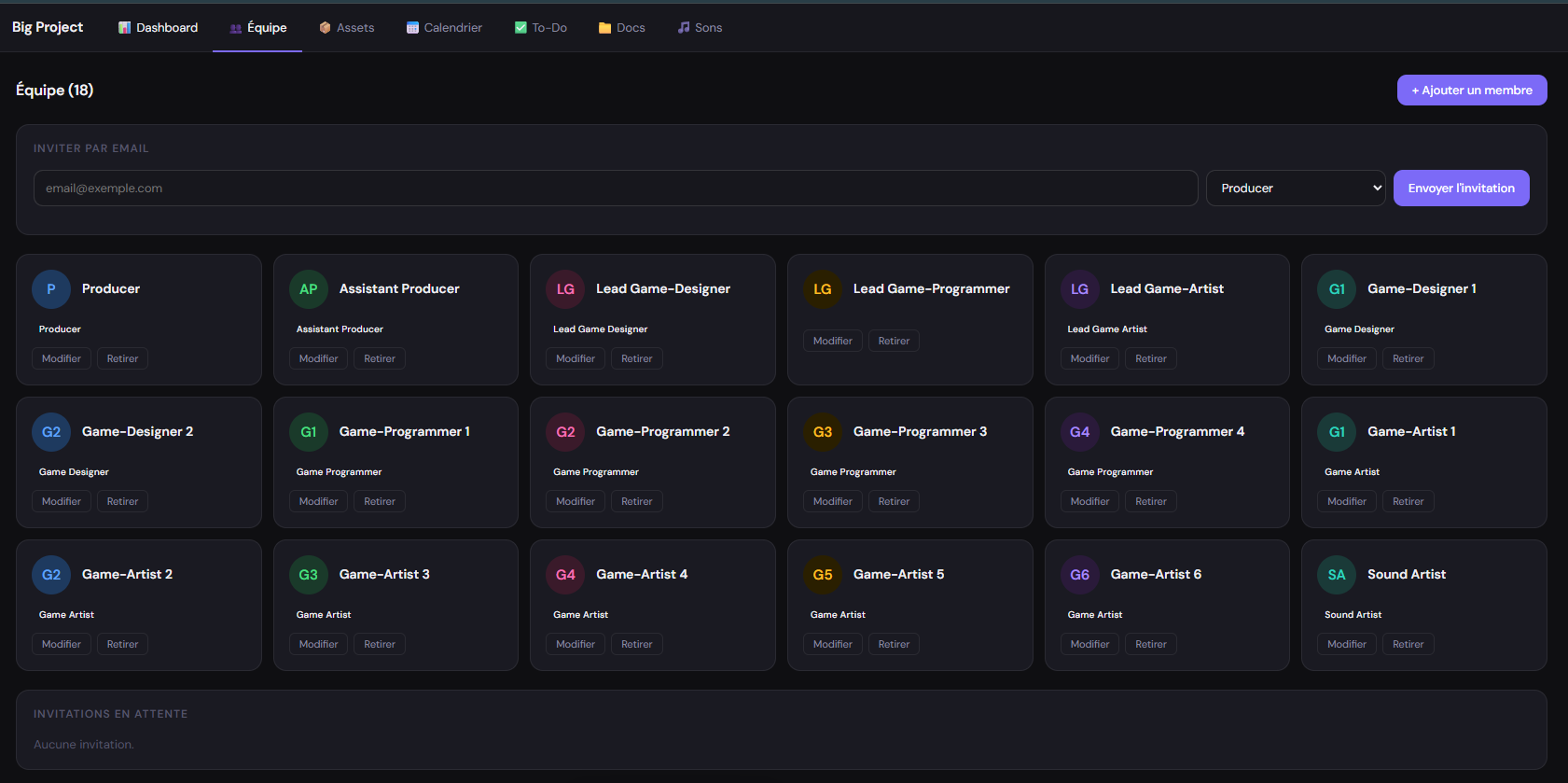This screenshot has width=1568, height=783.
Task: Switch to the Assets tab
Action: tap(347, 27)
